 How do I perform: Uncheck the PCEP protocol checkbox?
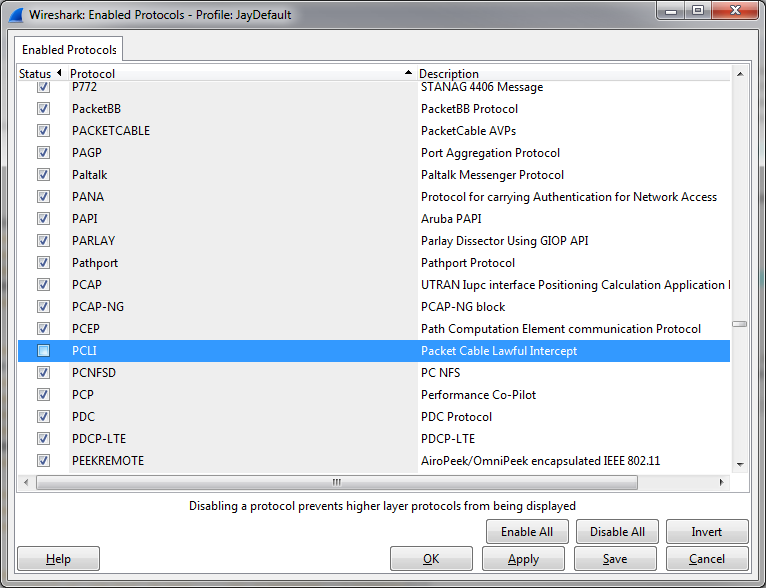(43, 328)
